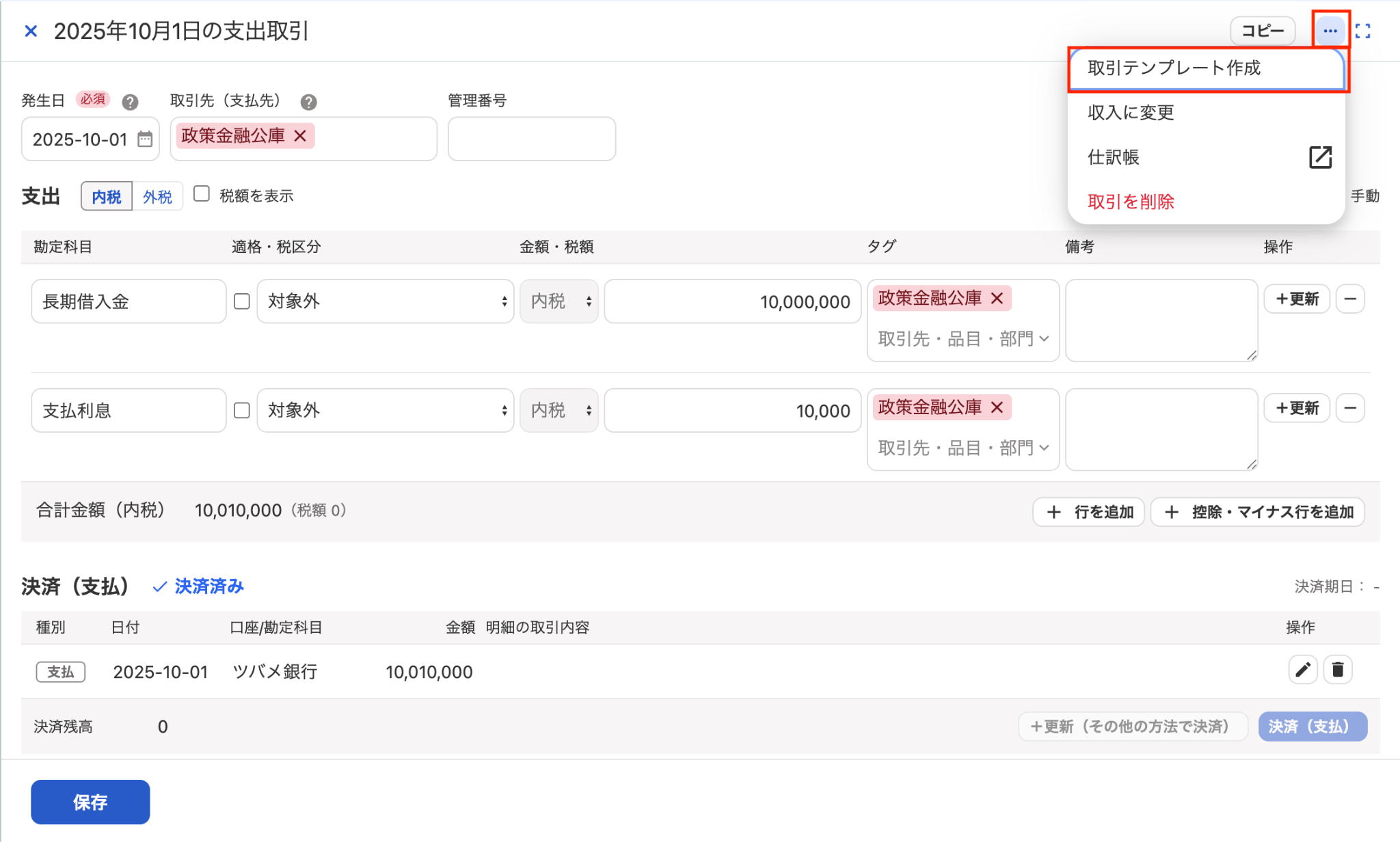Toggle the 税額を表示 checkbox
This screenshot has width=1400, height=842.
[x=202, y=194]
